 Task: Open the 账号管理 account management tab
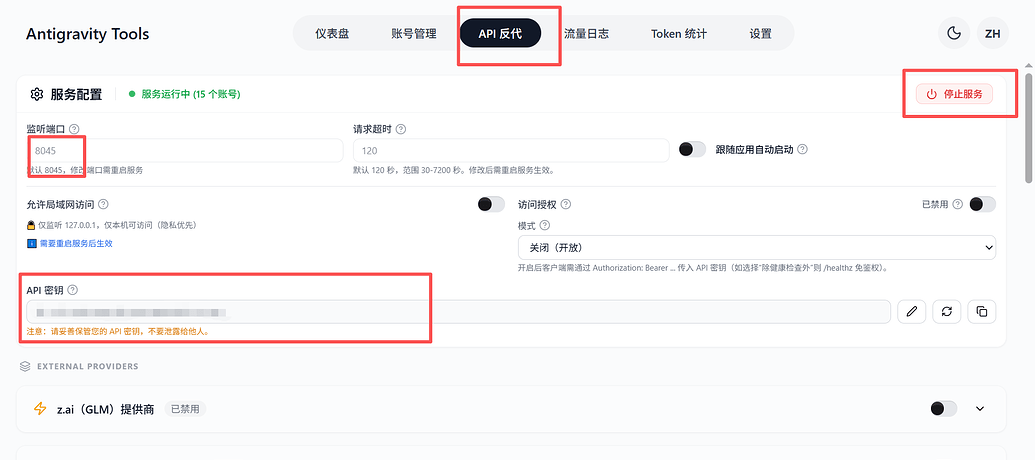414,34
